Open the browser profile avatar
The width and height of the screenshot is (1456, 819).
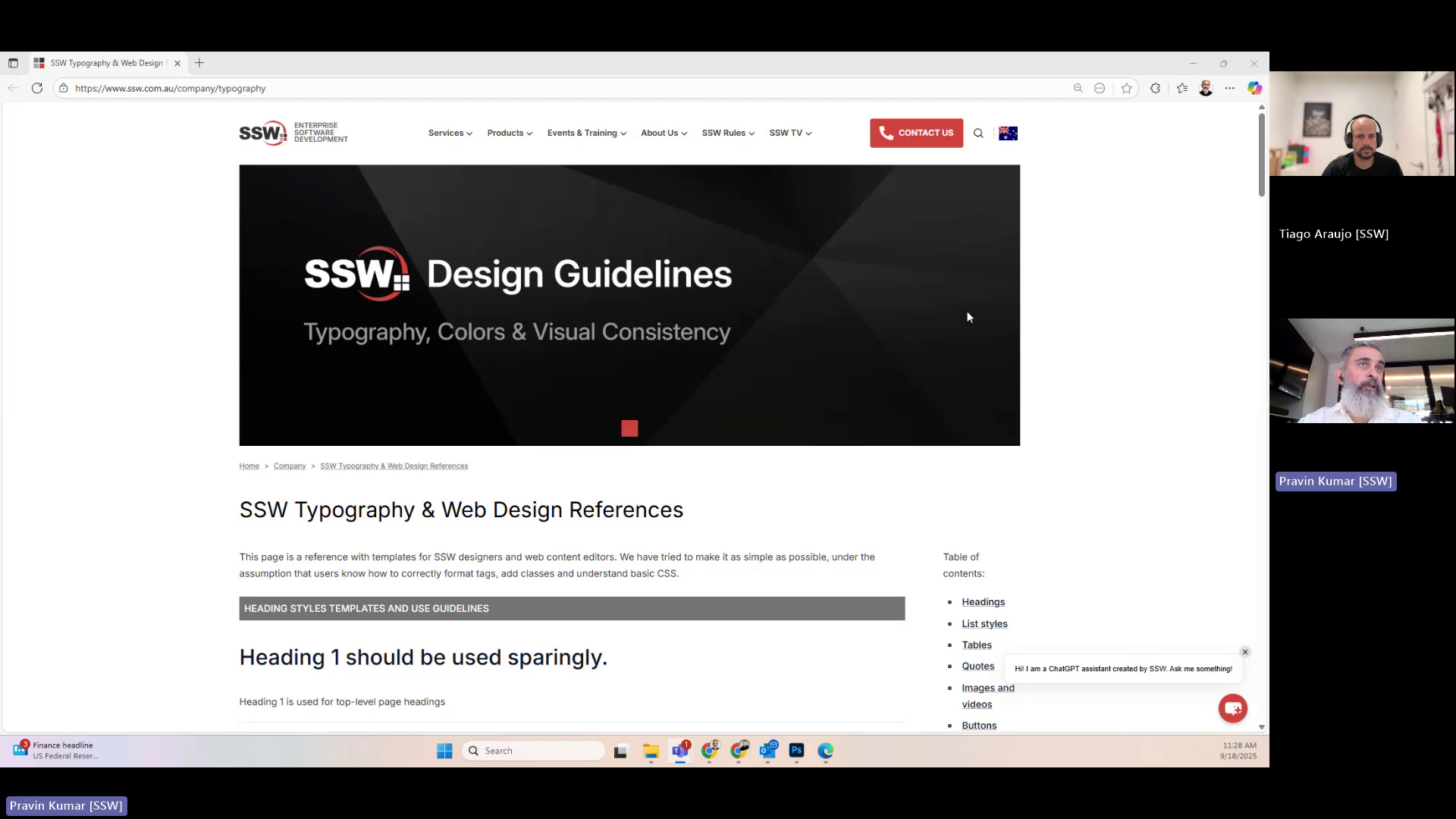coord(1206,88)
